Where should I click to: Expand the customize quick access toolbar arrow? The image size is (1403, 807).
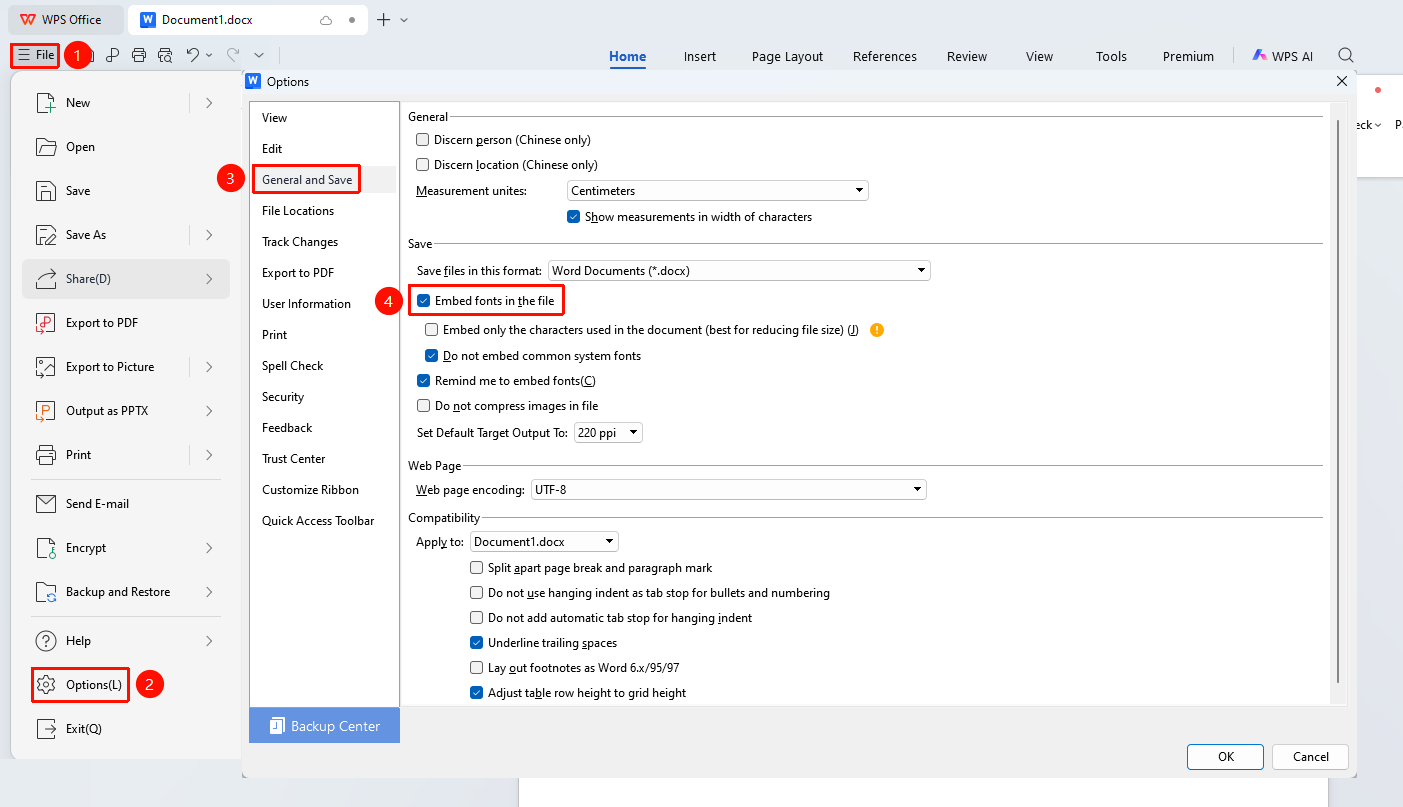[259, 55]
